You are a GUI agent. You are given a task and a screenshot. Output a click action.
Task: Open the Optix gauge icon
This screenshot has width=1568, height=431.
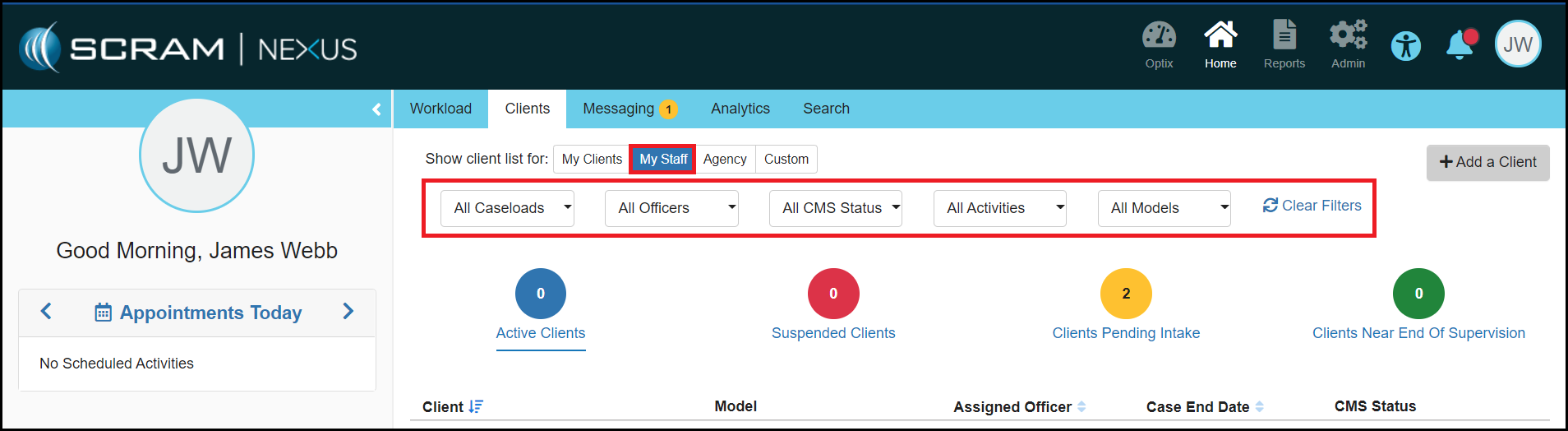coord(1159,36)
